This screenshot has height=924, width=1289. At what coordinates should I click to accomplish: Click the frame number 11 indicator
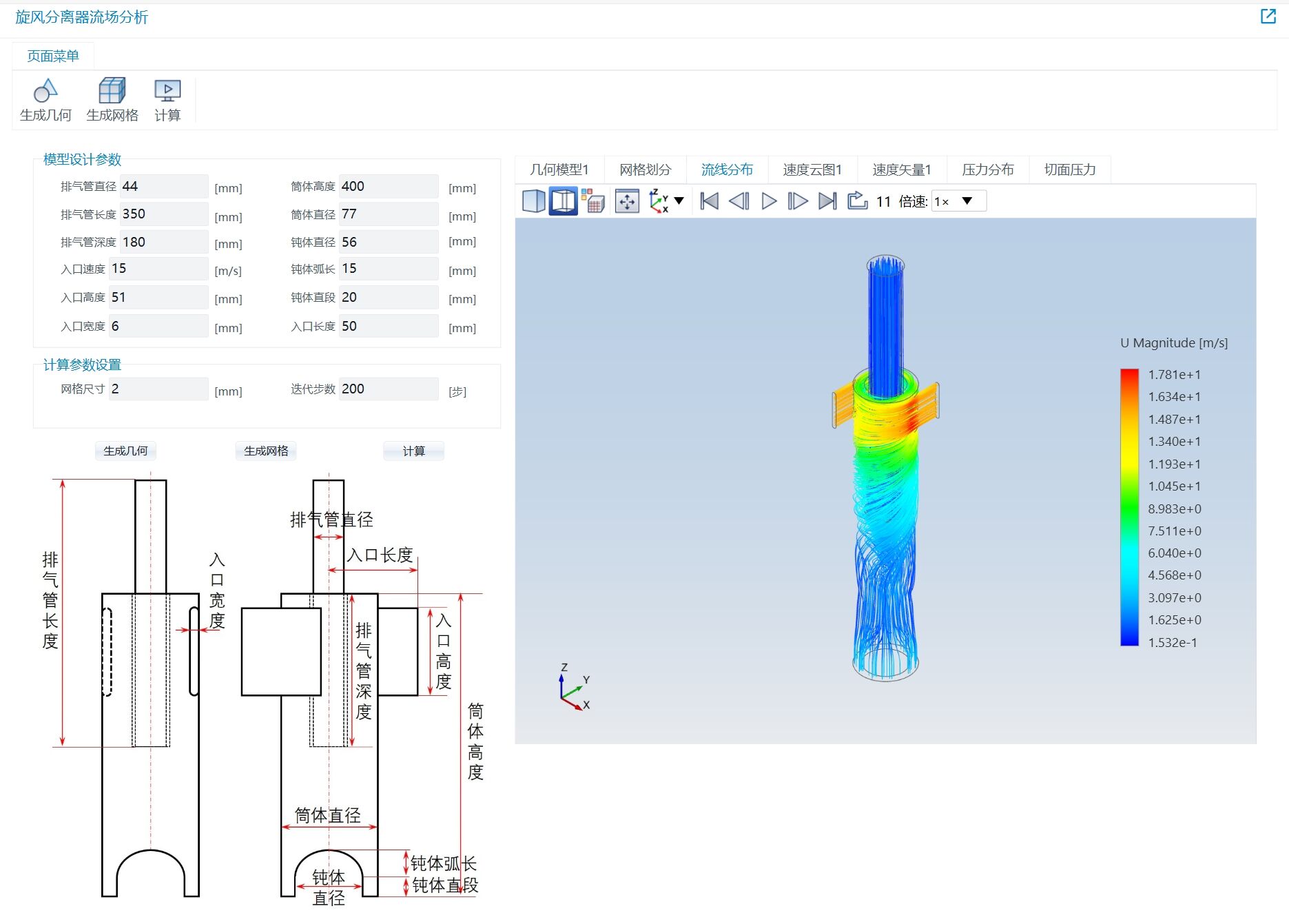(x=883, y=201)
